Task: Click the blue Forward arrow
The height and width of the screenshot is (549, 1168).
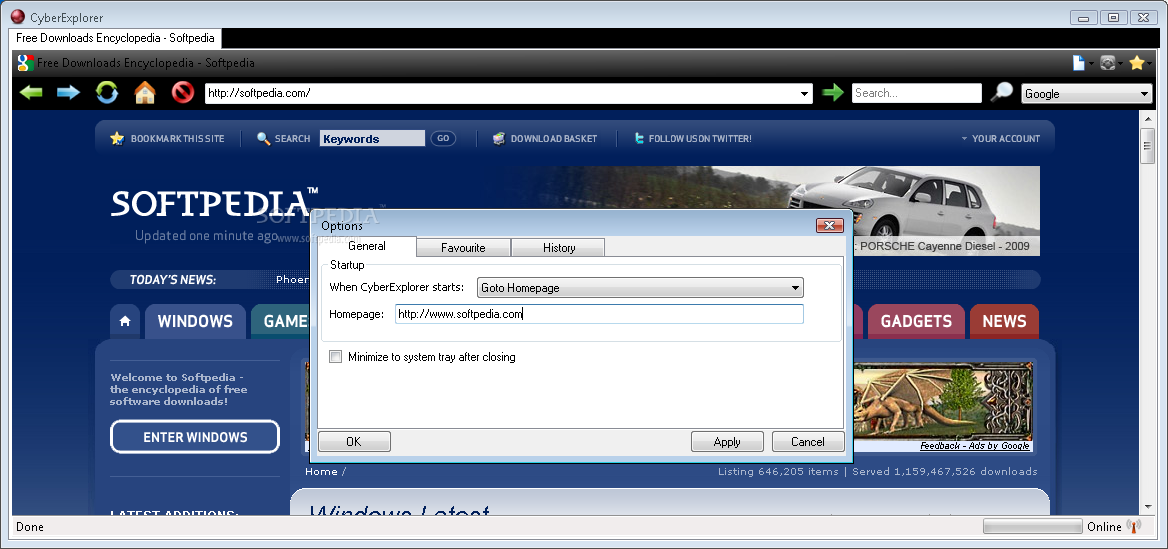Action: [x=69, y=92]
